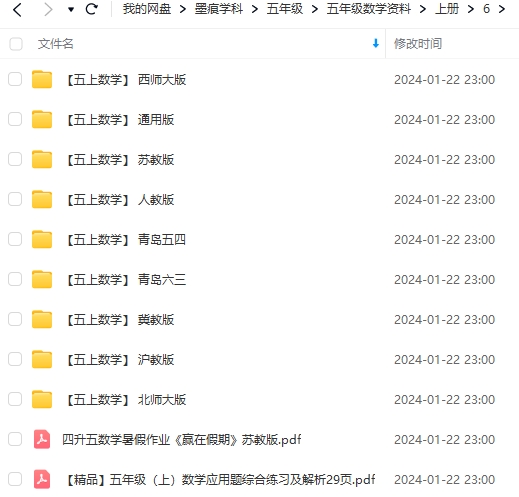Refresh the file list
This screenshot has width=519, height=497.
tap(91, 9)
